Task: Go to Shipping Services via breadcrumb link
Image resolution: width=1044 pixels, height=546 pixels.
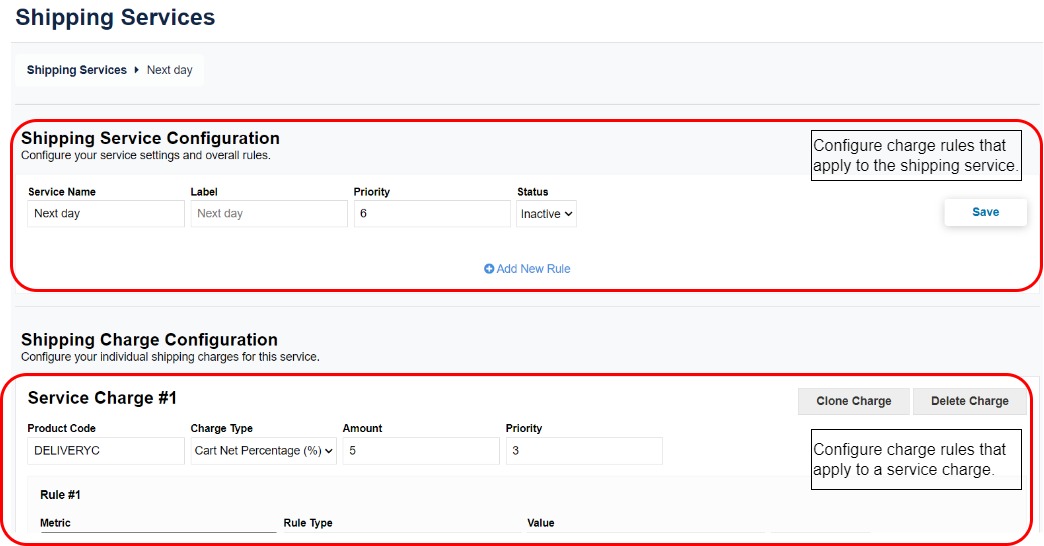Action: (76, 70)
